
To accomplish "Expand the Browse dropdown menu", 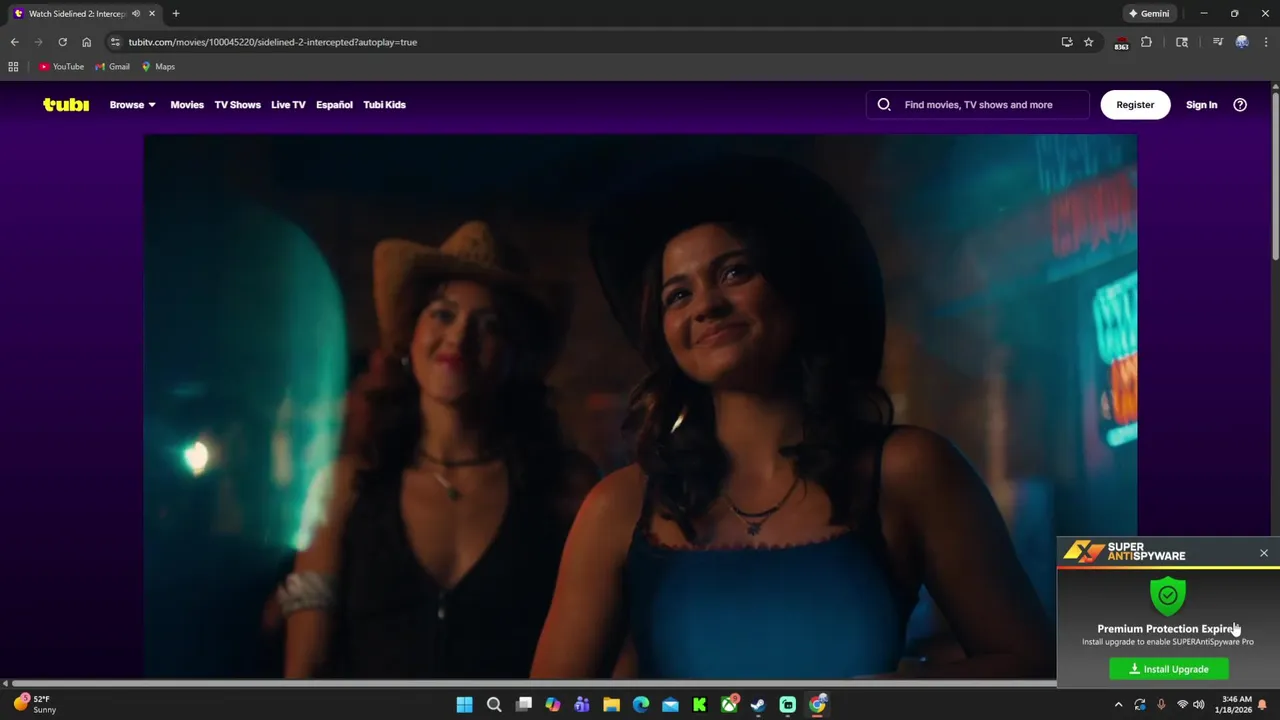I will coord(132,104).
